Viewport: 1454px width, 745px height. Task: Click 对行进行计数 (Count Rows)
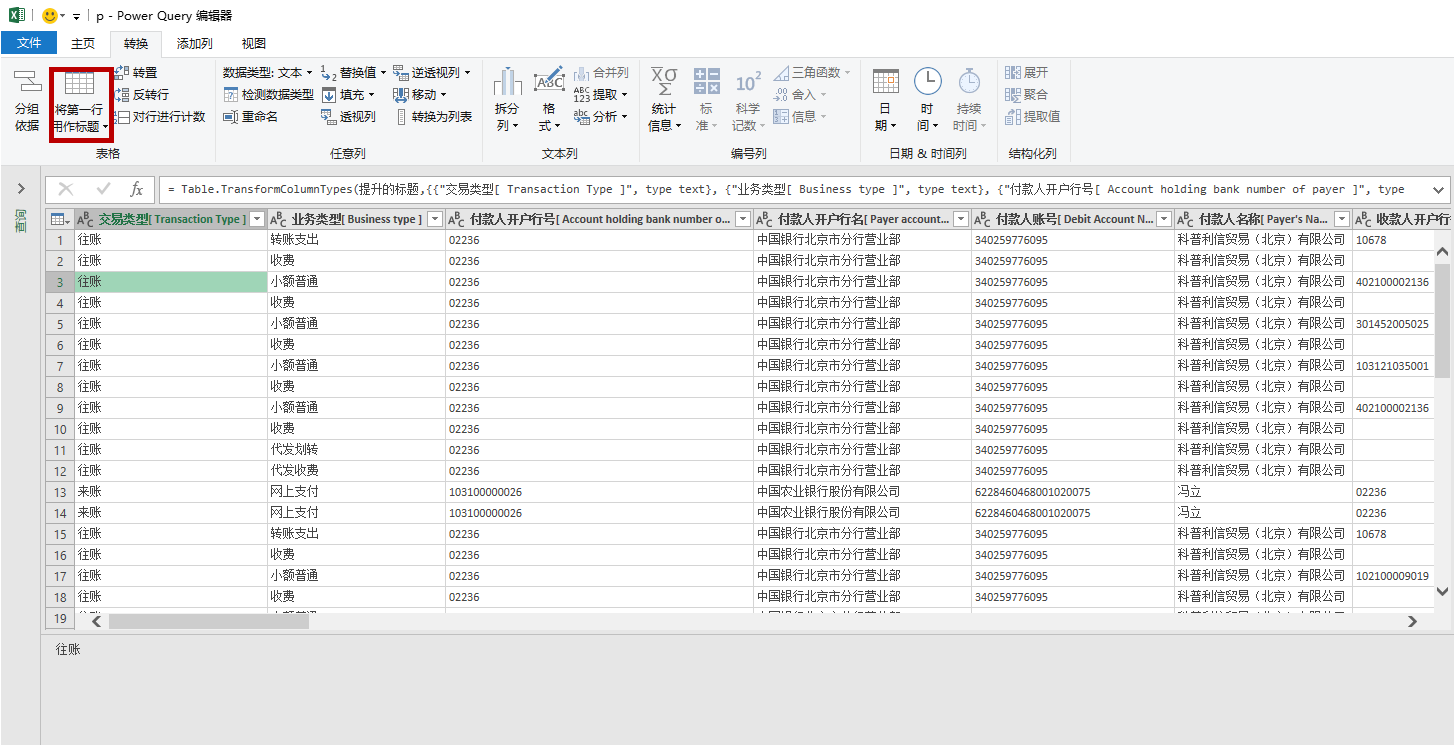(x=159, y=116)
